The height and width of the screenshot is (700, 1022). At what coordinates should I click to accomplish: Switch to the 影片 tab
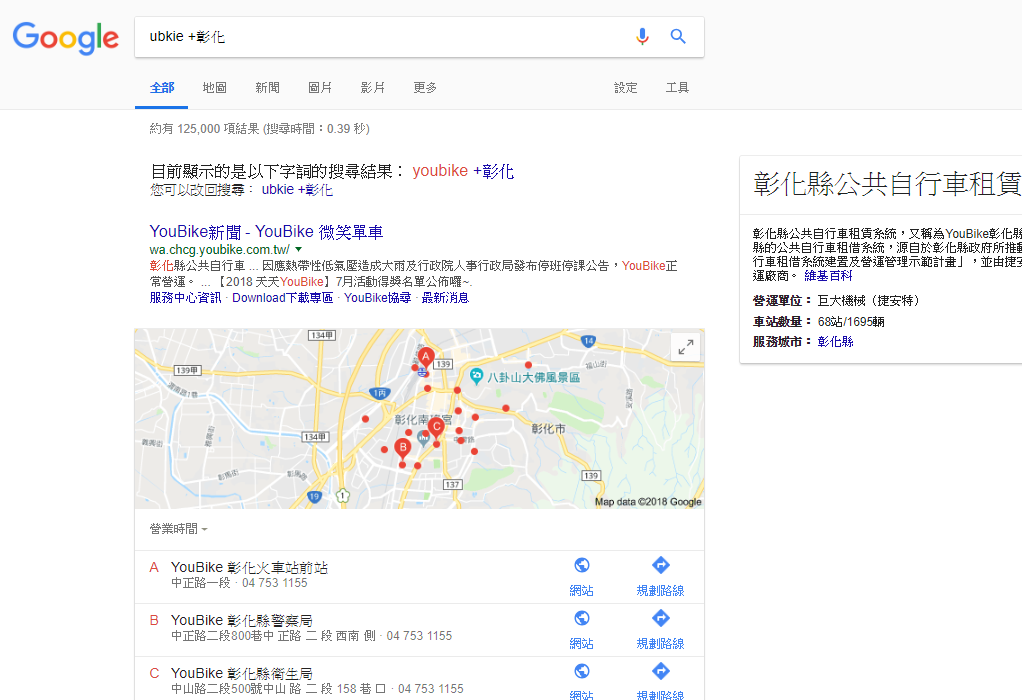pos(373,87)
